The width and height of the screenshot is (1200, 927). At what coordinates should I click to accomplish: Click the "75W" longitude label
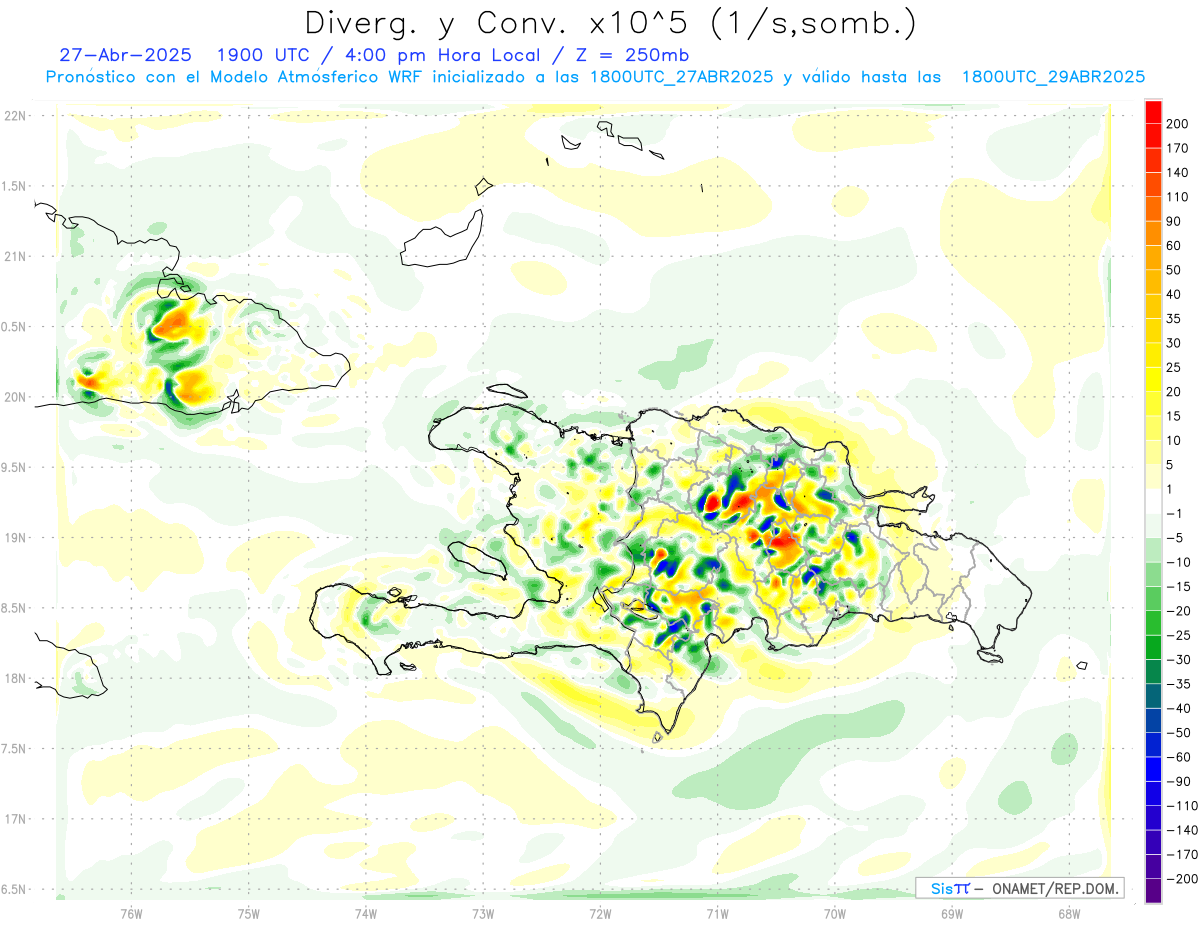click(249, 913)
